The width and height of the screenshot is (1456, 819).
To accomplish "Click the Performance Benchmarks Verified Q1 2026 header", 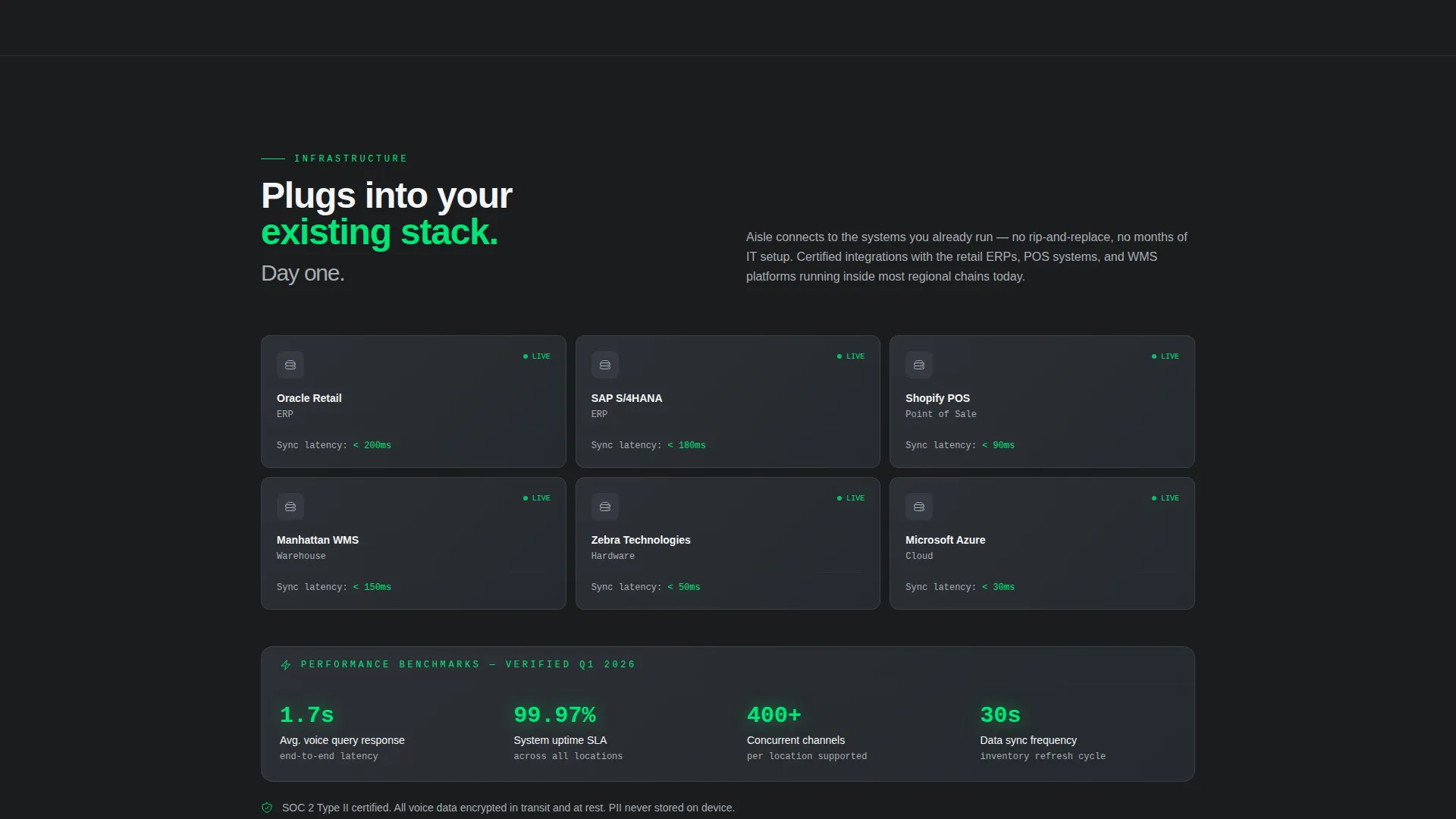I will click(x=468, y=664).
